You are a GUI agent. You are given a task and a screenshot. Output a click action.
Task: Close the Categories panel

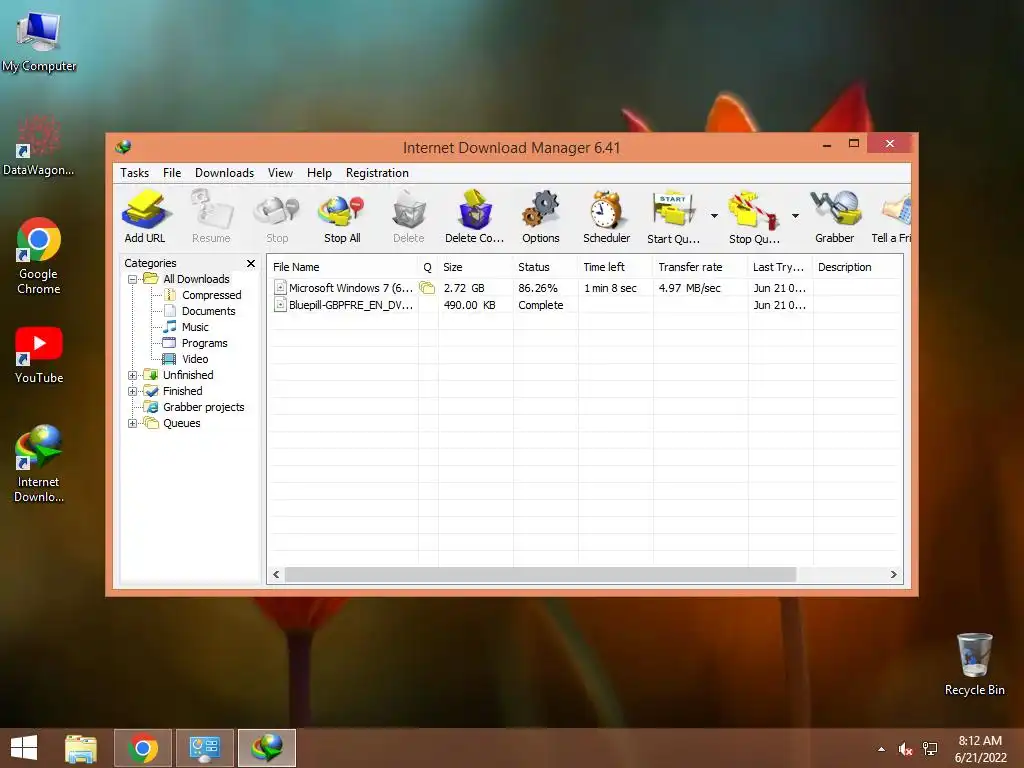pos(251,263)
